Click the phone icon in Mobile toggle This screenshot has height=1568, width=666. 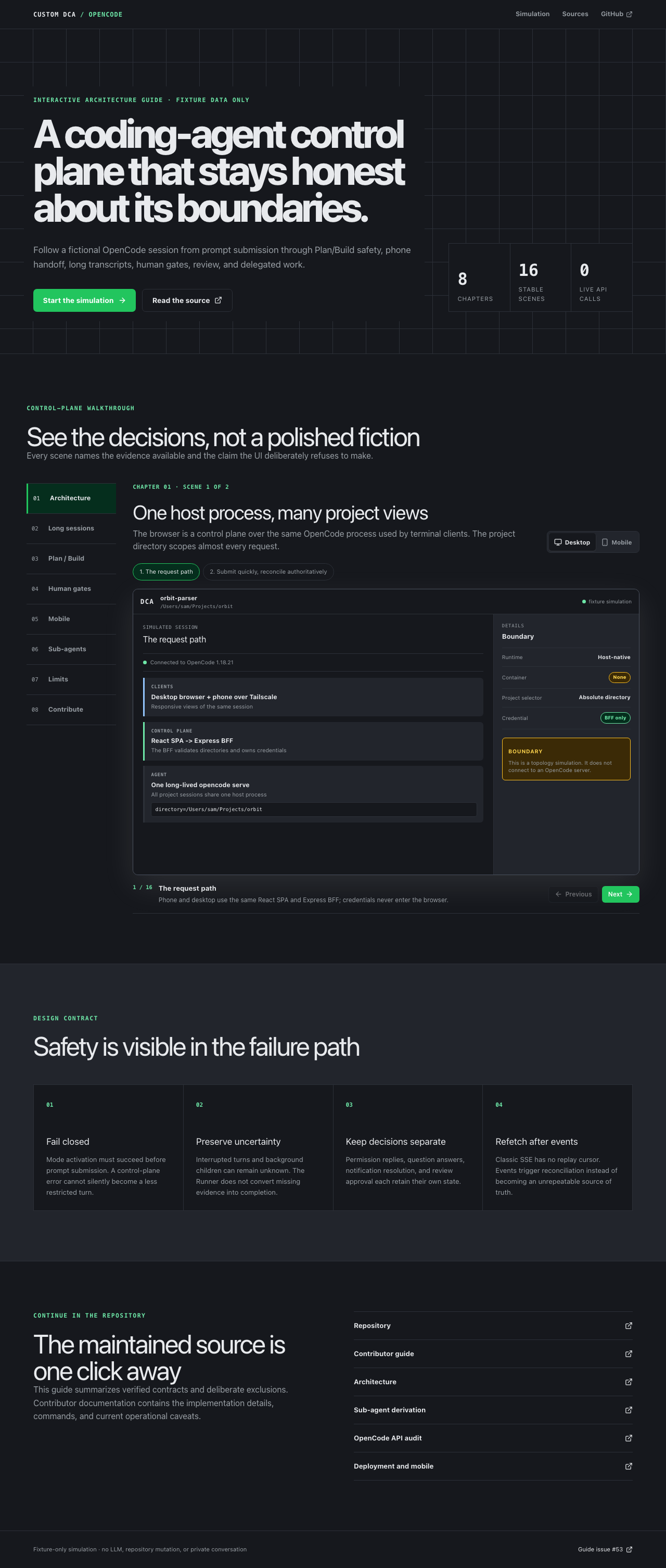[605, 542]
